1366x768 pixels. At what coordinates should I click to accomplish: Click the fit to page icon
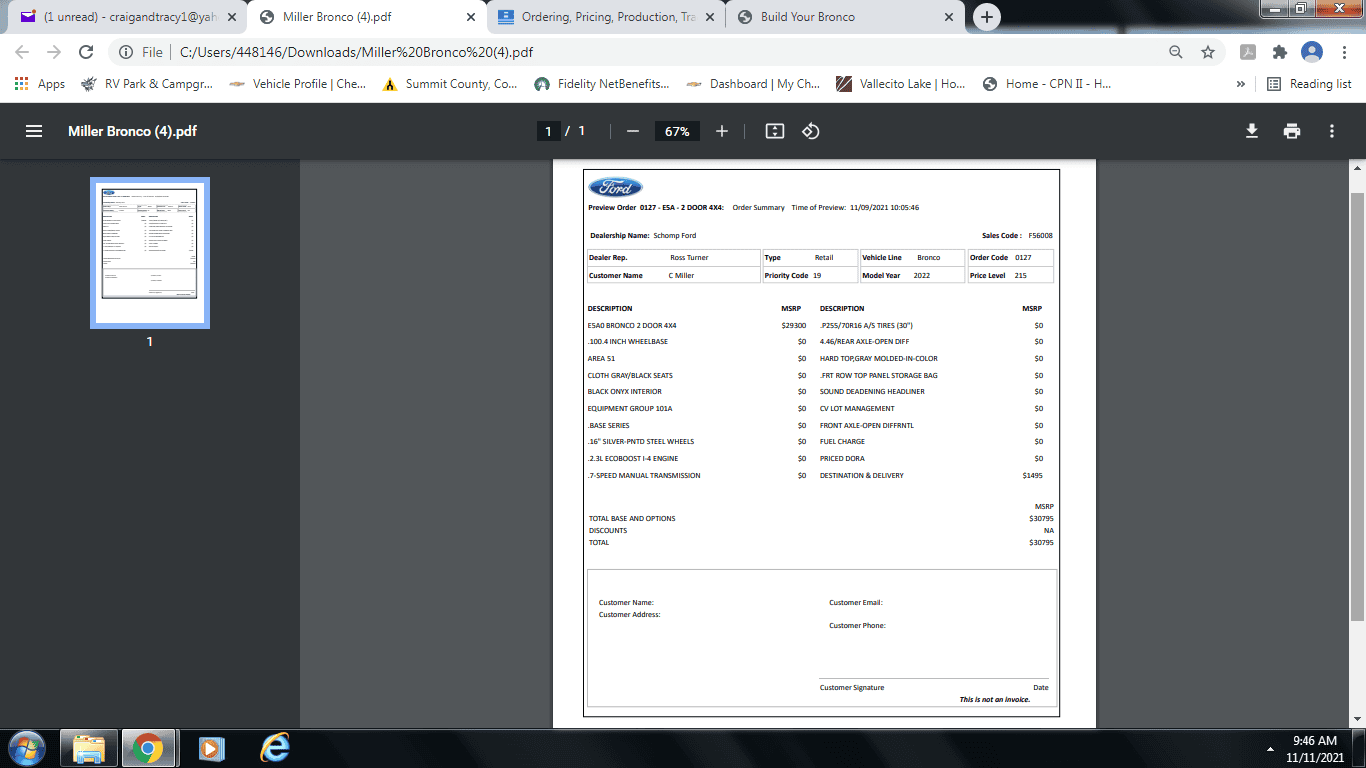click(774, 131)
